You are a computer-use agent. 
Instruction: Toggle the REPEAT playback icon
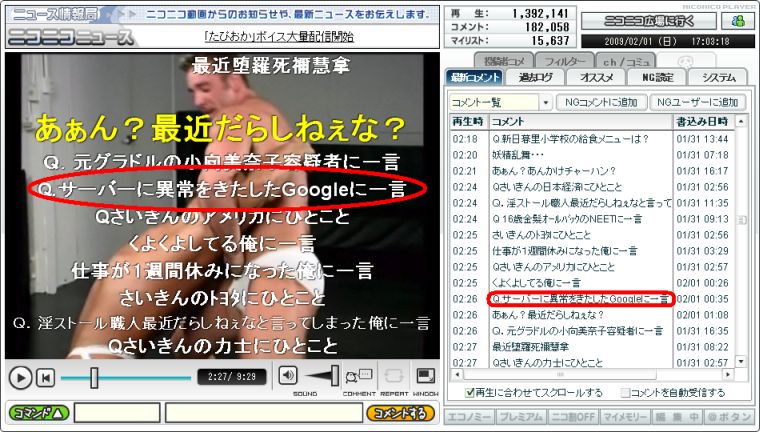[x=394, y=377]
